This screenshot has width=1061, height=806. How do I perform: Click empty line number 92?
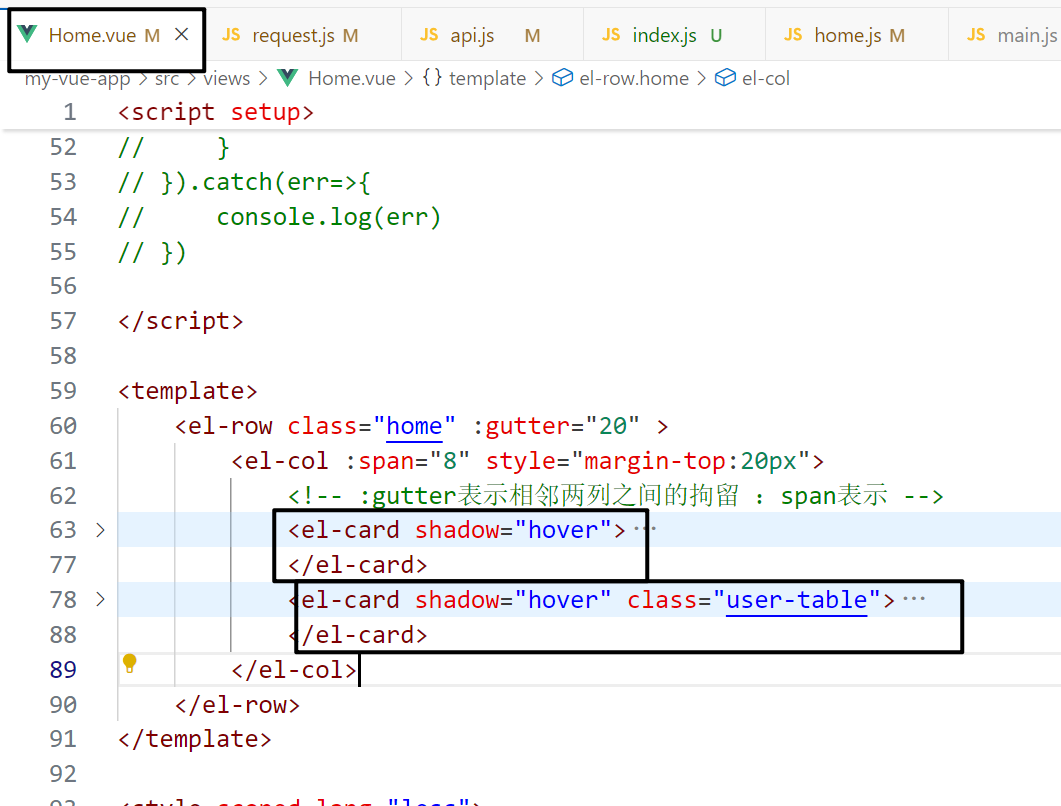coord(63,774)
